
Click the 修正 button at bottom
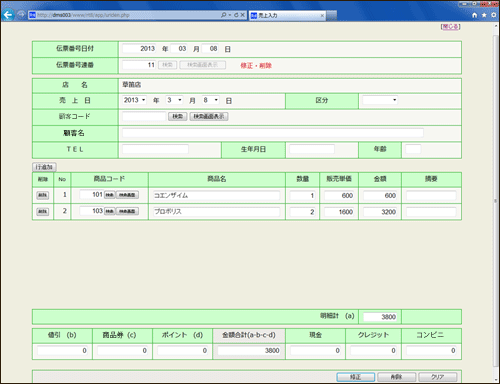356,377
